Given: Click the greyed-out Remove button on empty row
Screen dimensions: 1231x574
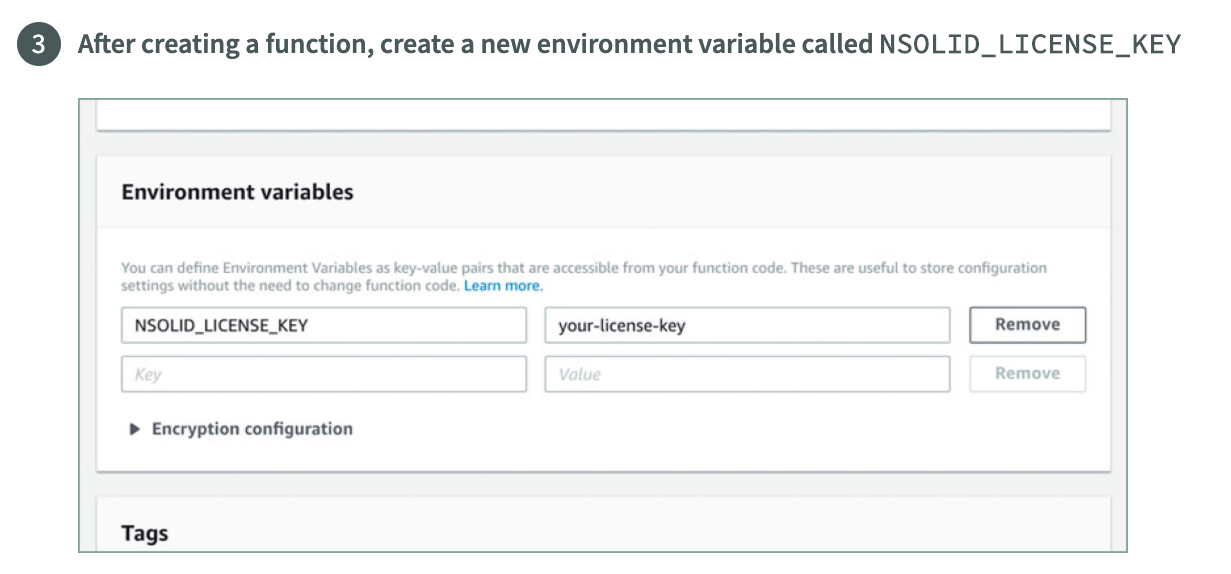Looking at the screenshot, I should (x=1027, y=373).
